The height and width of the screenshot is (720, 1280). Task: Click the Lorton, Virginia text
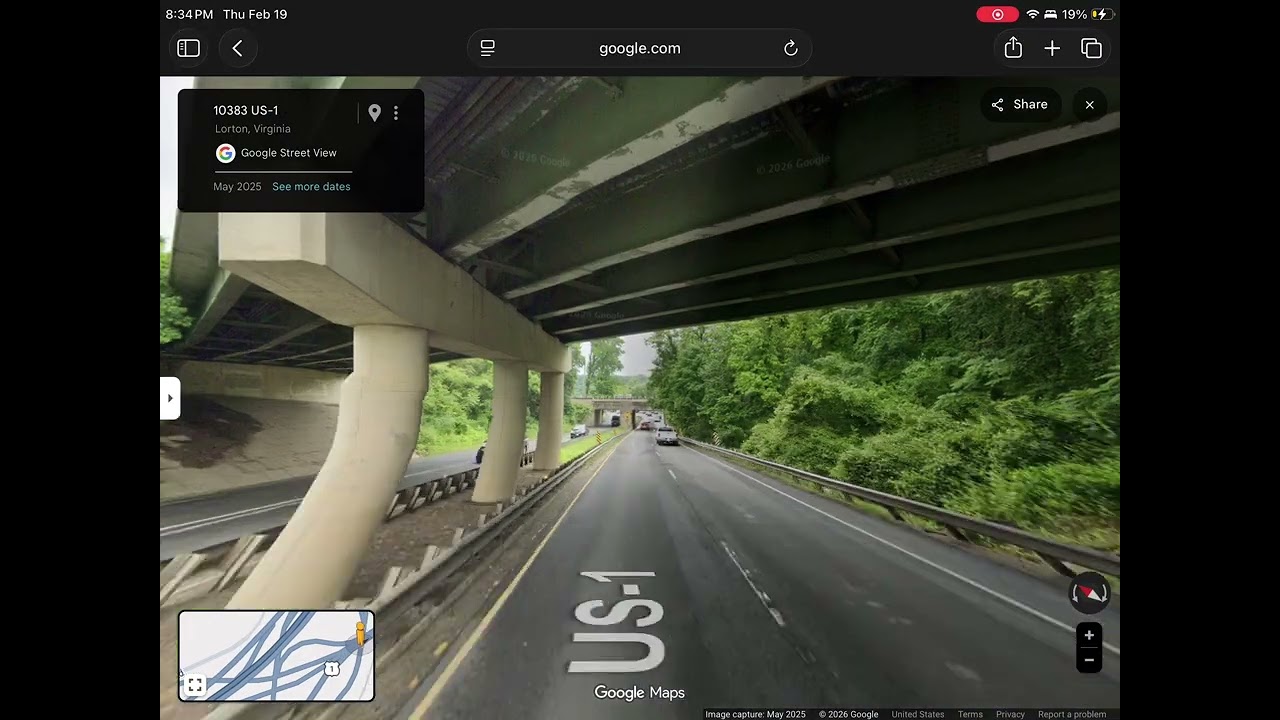253,129
